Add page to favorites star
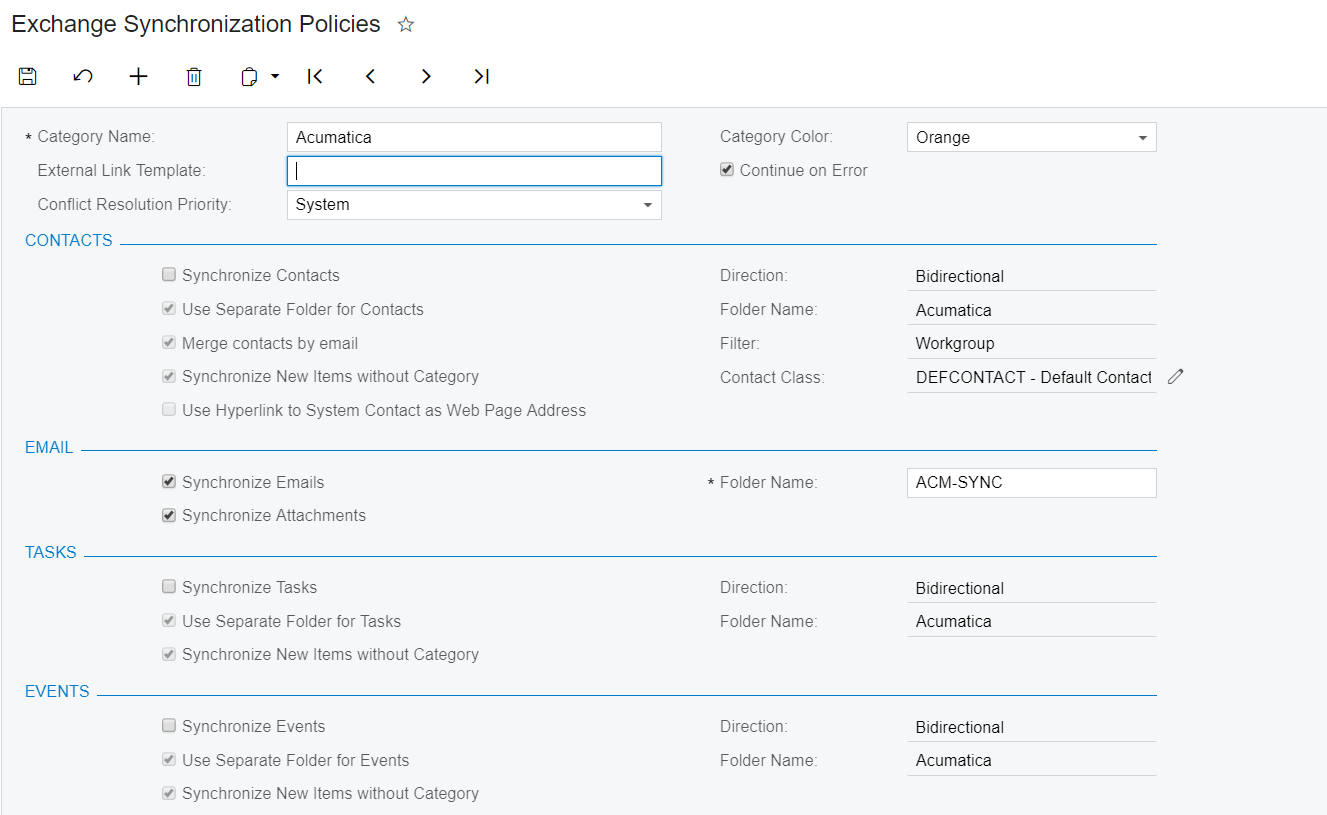This screenshot has width=1327, height=815. click(406, 25)
